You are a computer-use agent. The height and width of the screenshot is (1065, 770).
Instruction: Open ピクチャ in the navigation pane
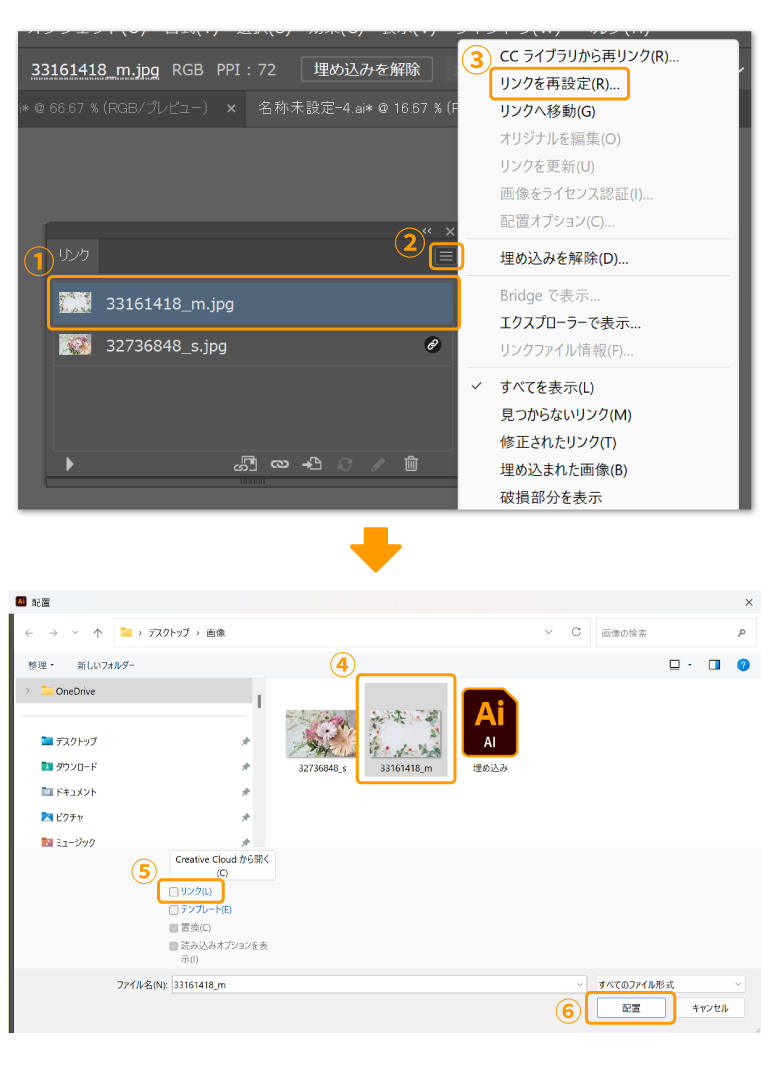(x=69, y=817)
